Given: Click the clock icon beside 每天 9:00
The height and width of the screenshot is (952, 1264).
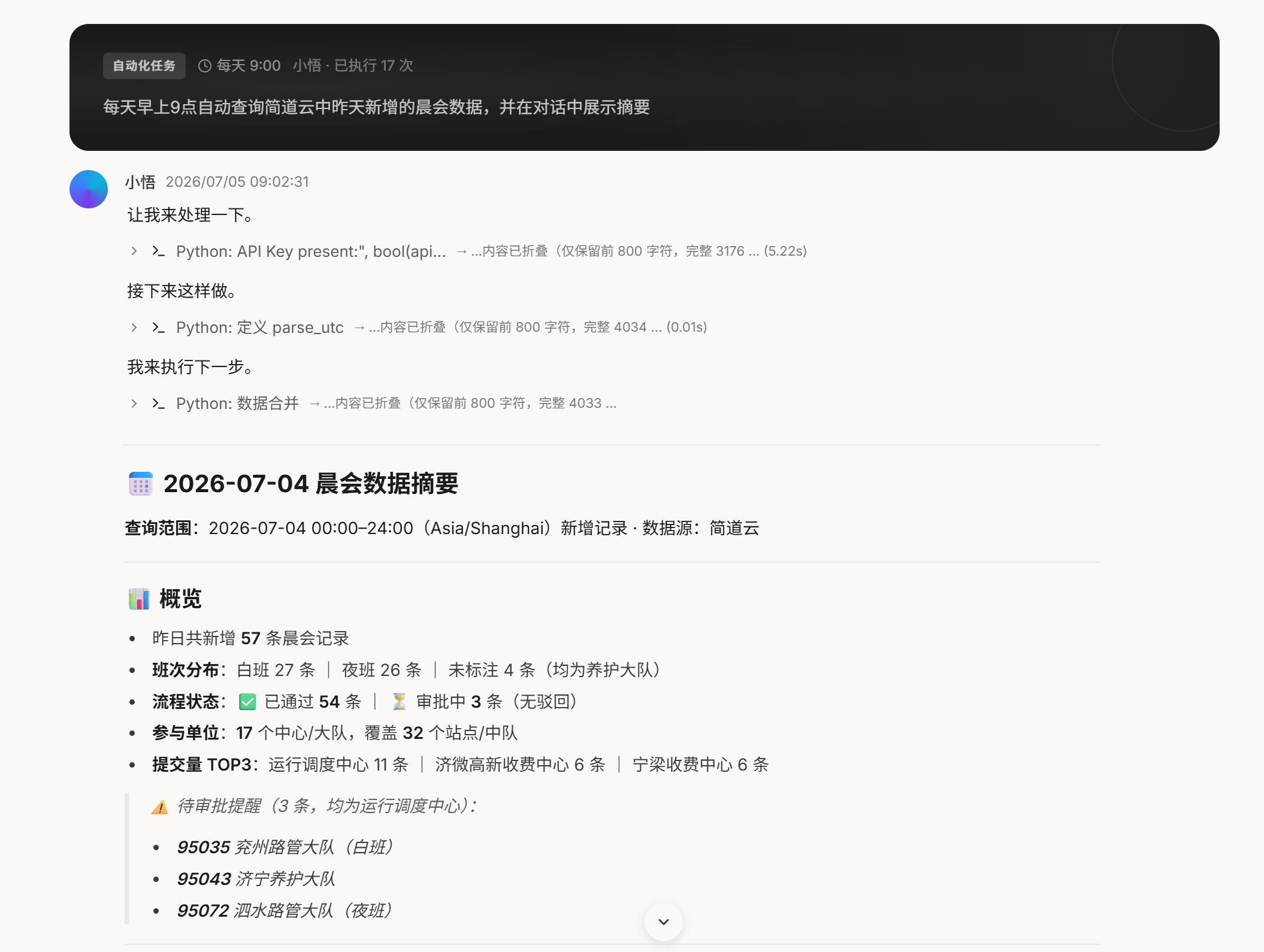Looking at the screenshot, I should click(x=205, y=66).
